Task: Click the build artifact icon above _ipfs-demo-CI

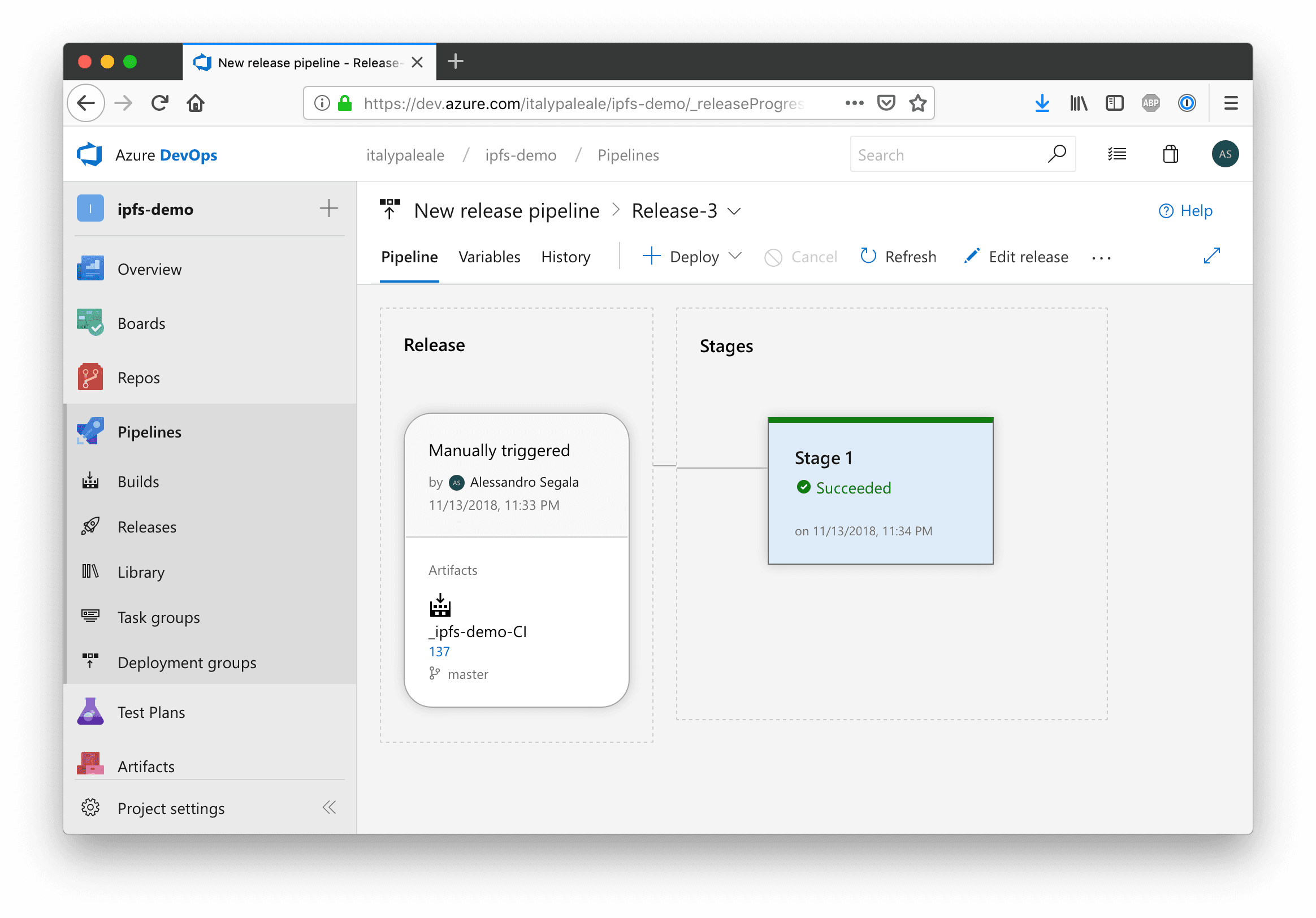Action: click(x=440, y=605)
